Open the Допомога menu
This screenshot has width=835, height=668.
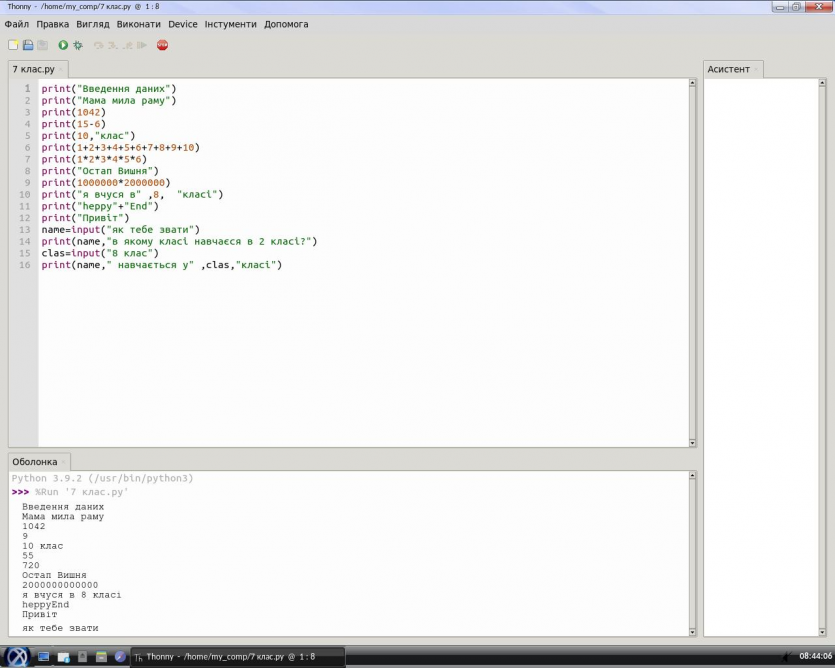coord(286,24)
